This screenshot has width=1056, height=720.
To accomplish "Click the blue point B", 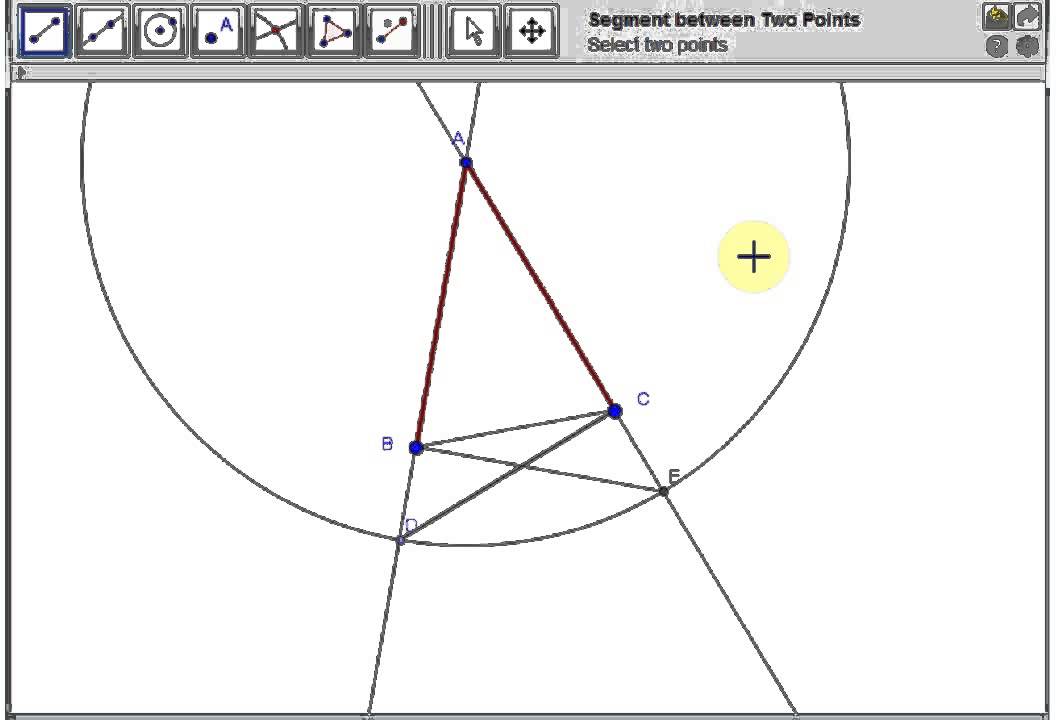I will (416, 447).
